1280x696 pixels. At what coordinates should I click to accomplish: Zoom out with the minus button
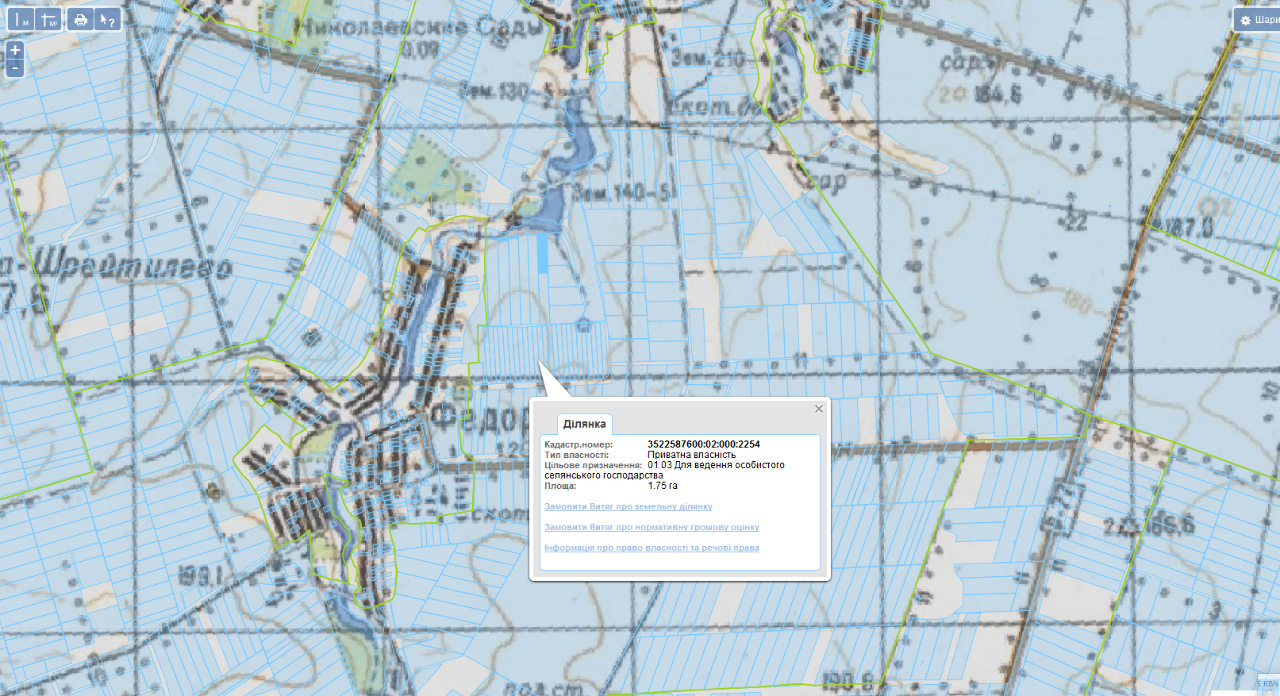coord(15,68)
